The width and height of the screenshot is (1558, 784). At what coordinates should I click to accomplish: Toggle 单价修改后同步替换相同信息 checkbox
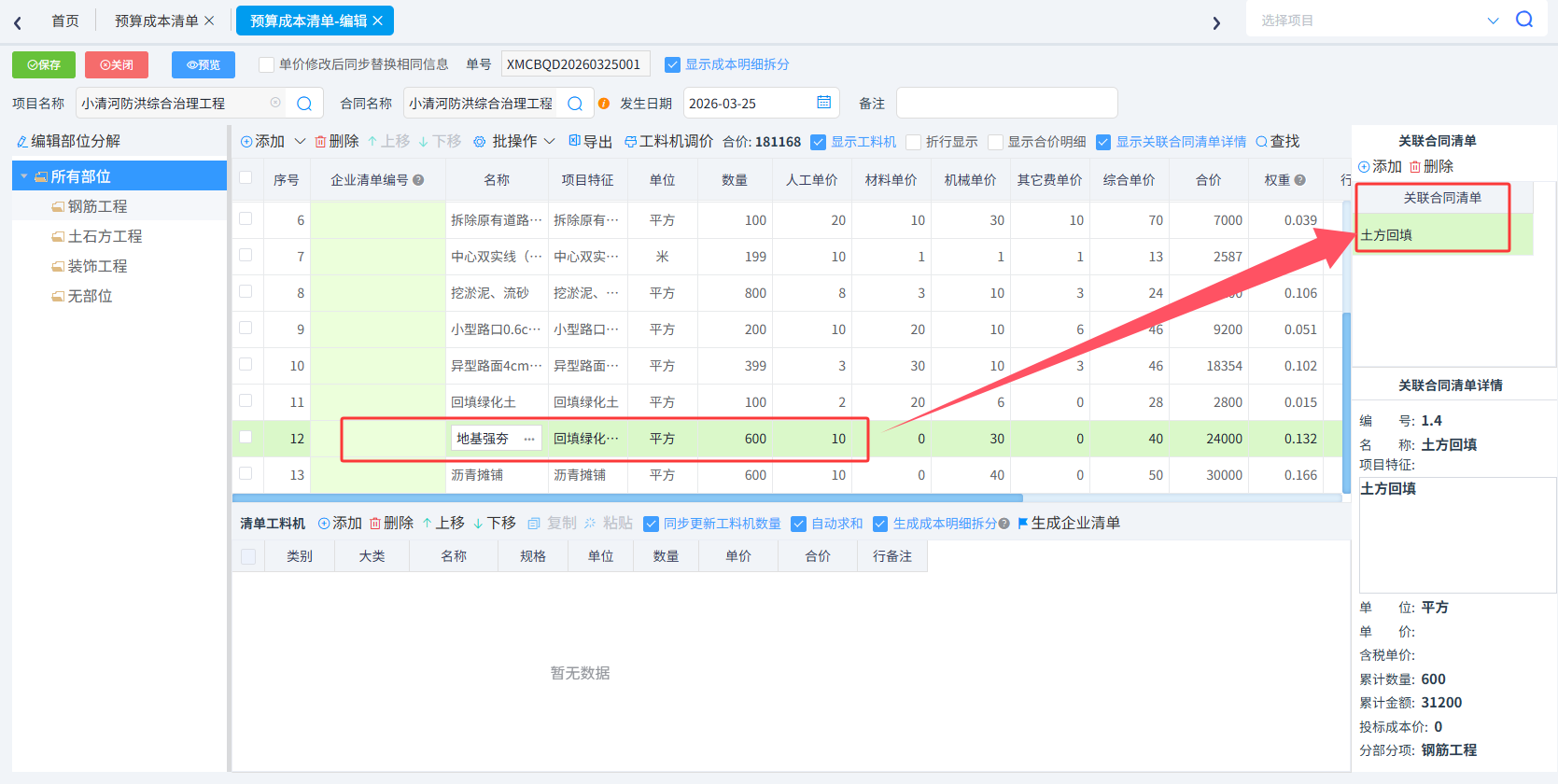pyautogui.click(x=266, y=64)
